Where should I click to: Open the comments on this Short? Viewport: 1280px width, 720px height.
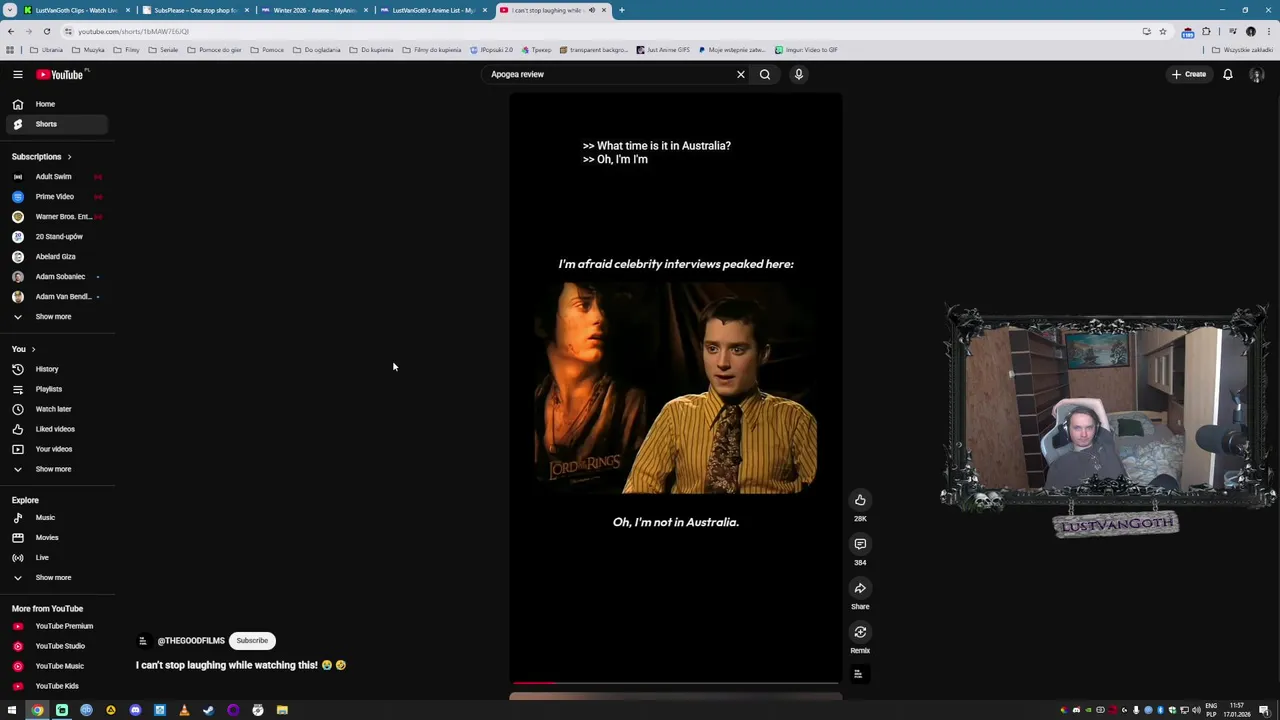point(860,544)
